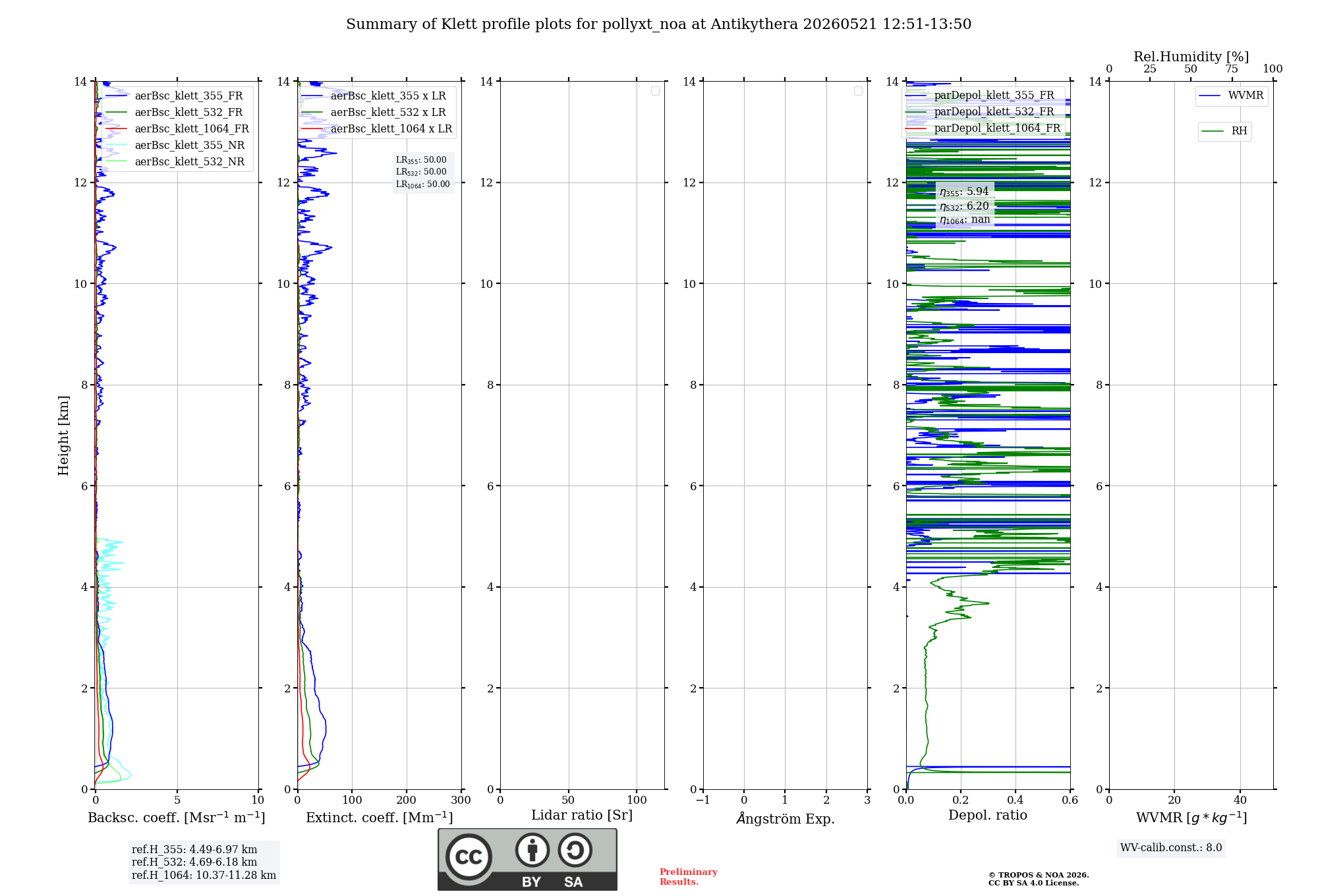Click the LR1064: 50.00 annotation
Viewport: 1318px width, 896px height.
click(x=423, y=184)
